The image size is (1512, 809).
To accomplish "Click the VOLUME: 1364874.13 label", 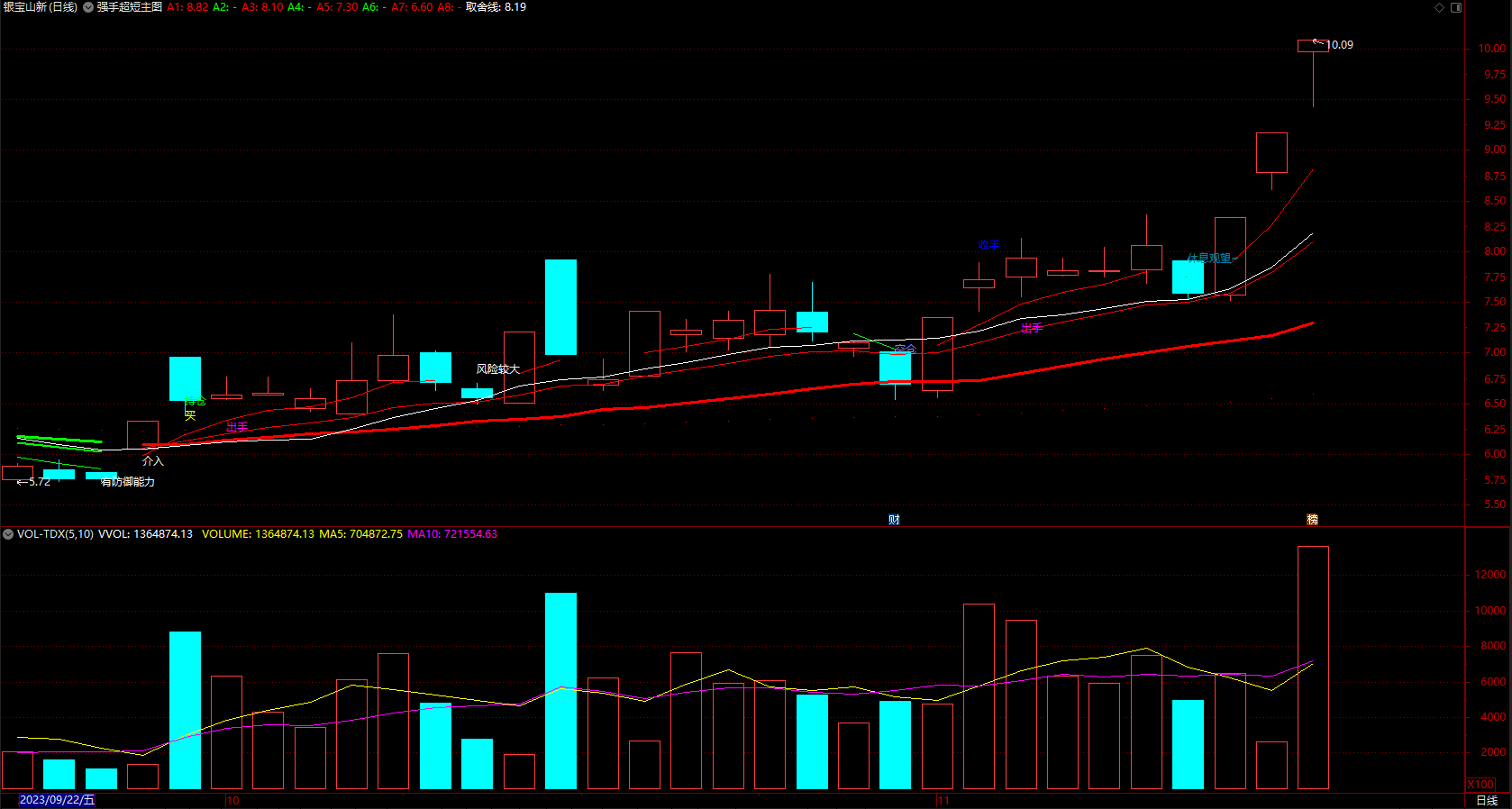I will 258,534.
